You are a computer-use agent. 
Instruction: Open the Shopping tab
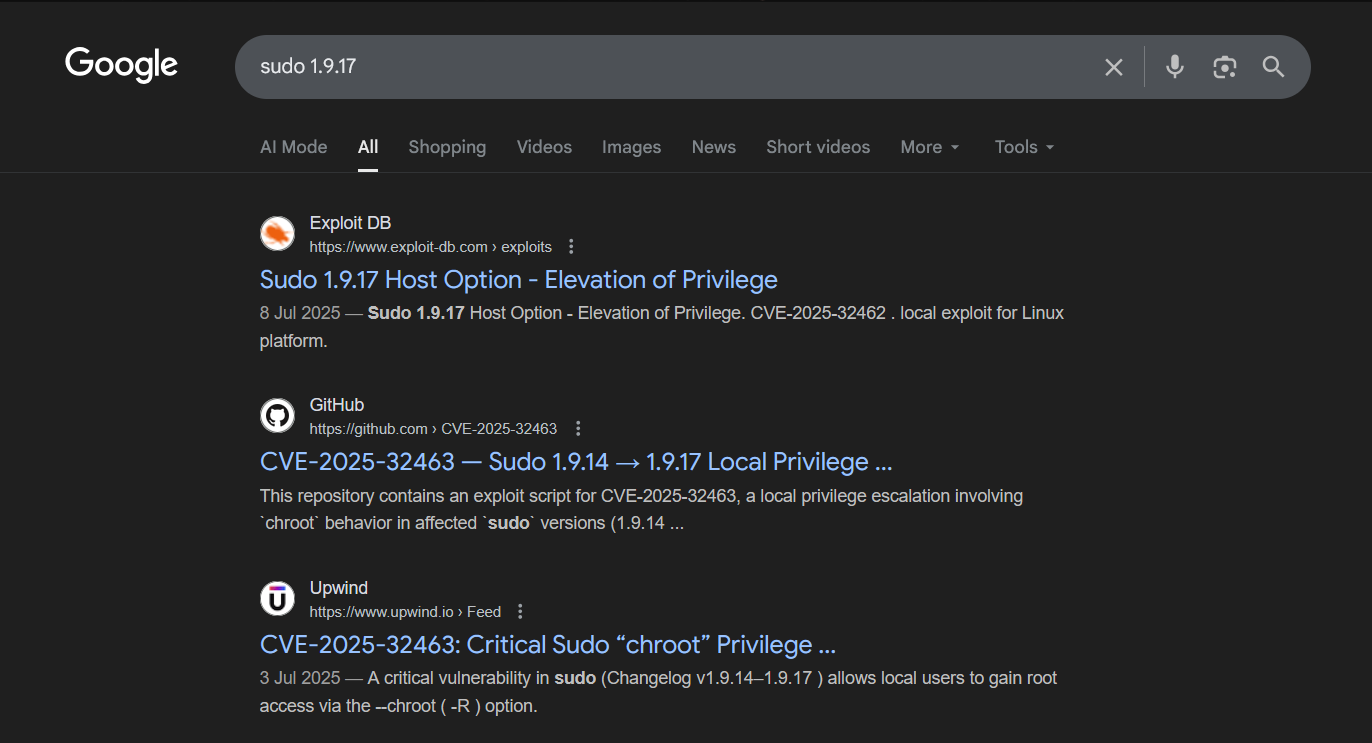pyautogui.click(x=447, y=147)
